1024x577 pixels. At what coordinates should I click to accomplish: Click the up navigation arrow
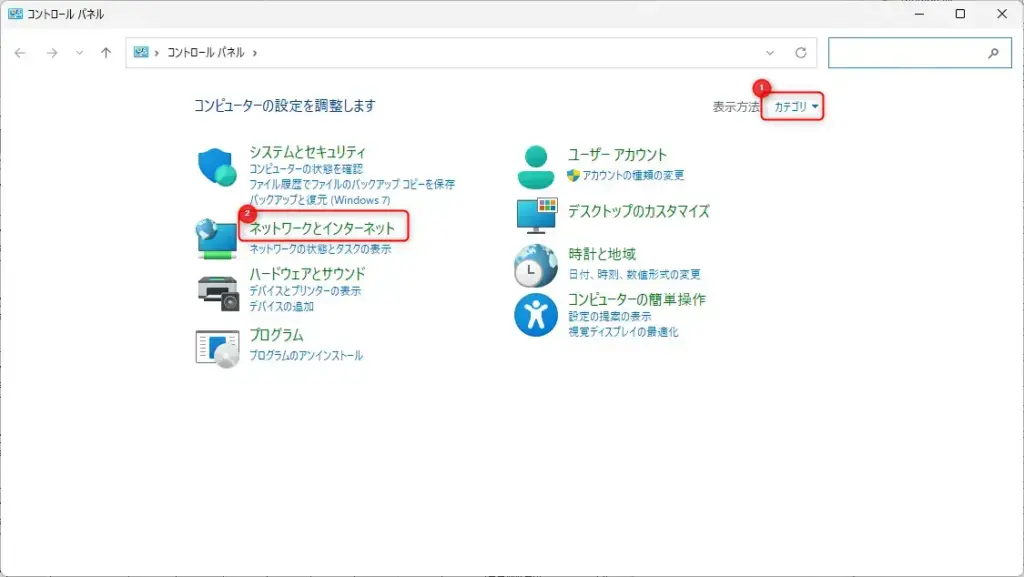pyautogui.click(x=105, y=52)
